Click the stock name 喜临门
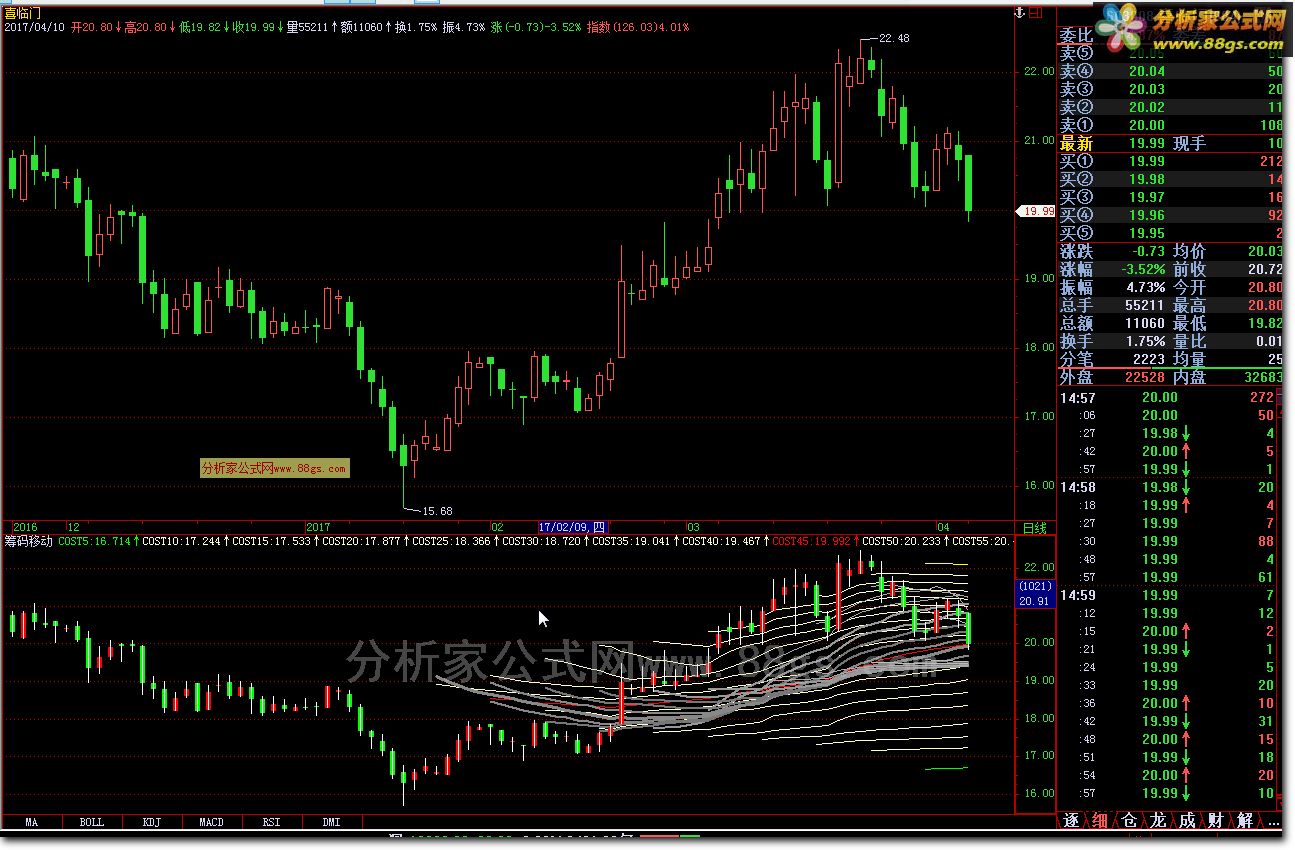The height and width of the screenshot is (850, 1295). point(23,12)
